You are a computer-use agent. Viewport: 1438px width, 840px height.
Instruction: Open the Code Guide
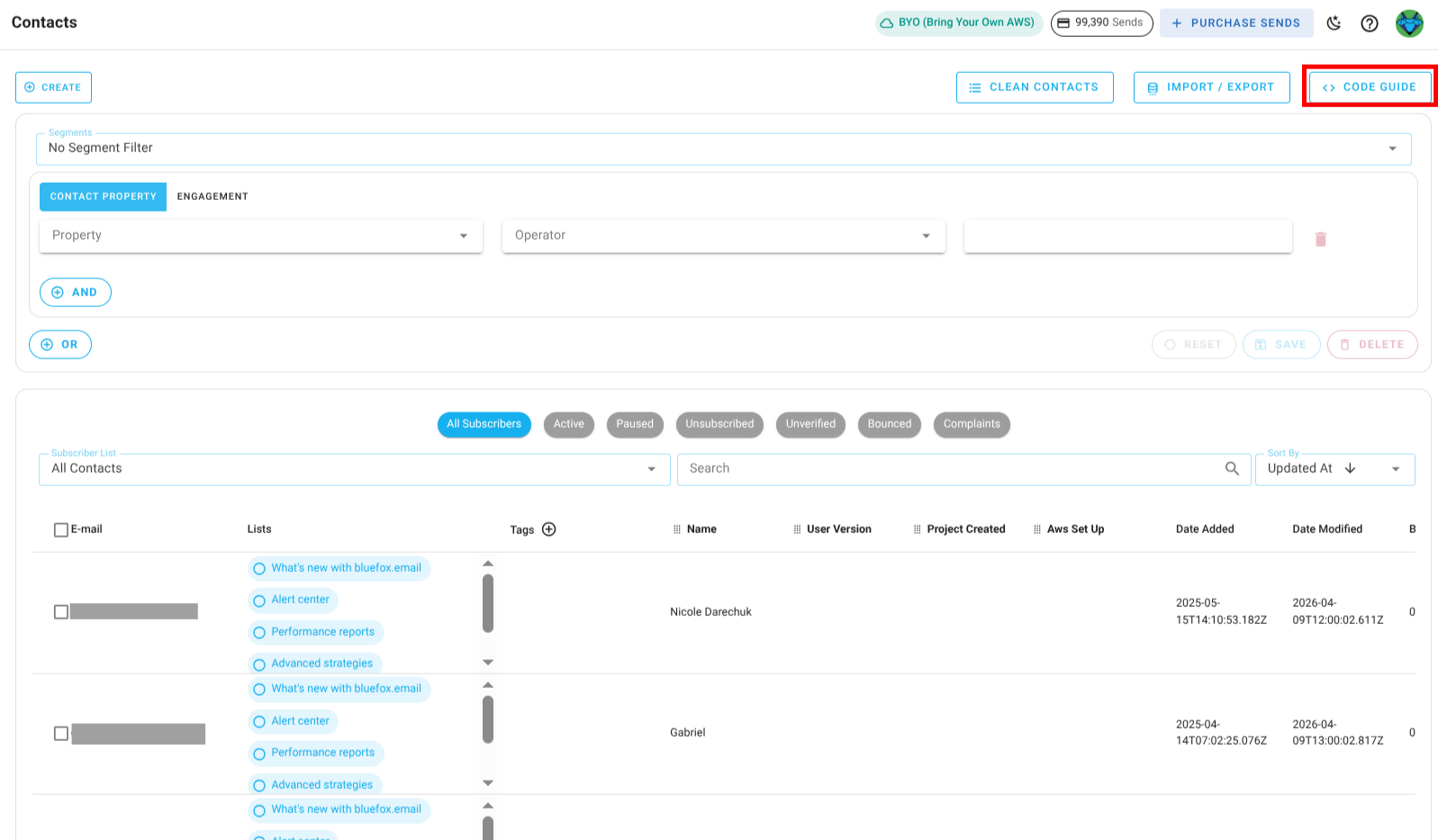(x=1370, y=87)
